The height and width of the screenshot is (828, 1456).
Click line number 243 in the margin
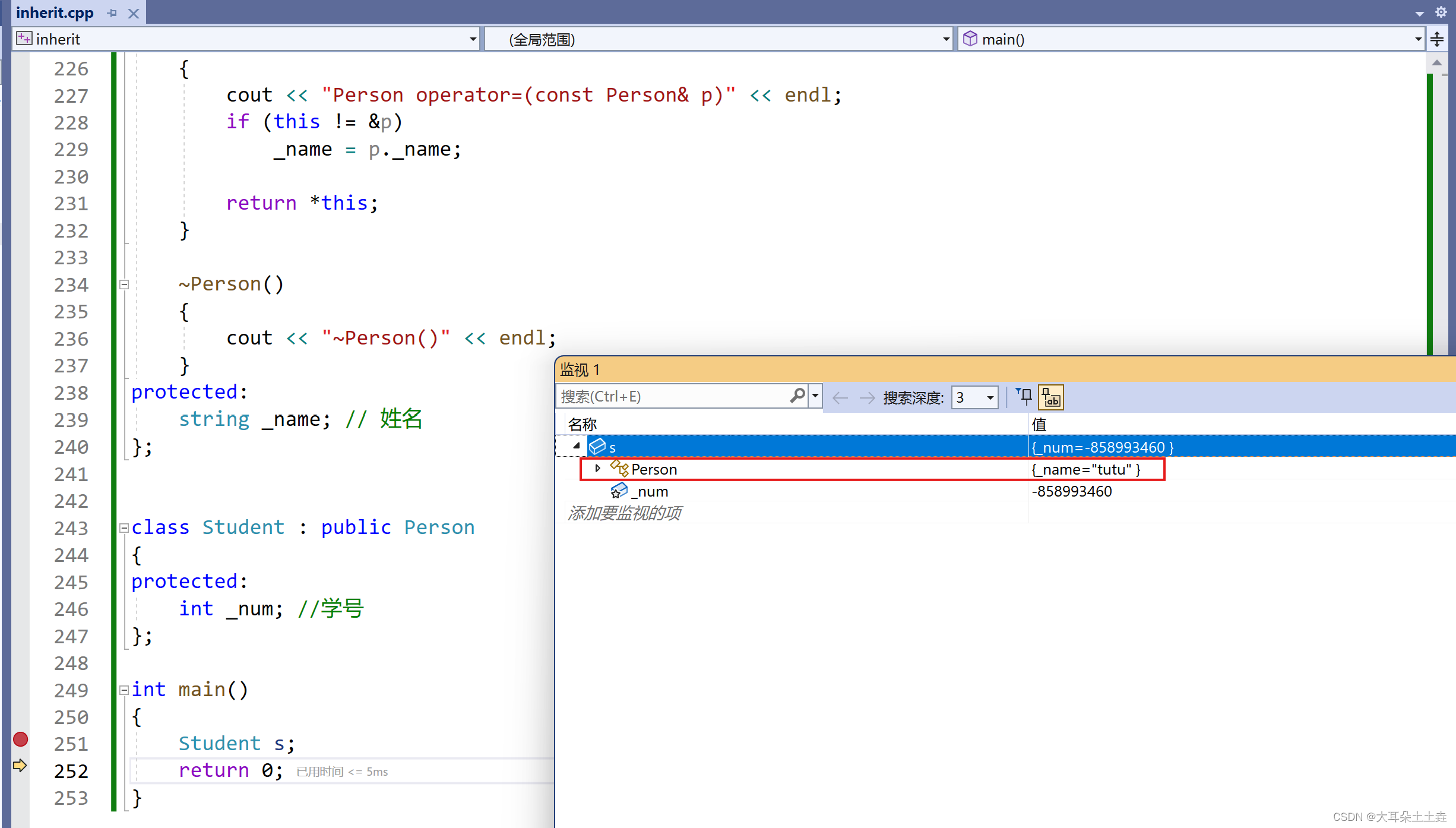coord(71,528)
